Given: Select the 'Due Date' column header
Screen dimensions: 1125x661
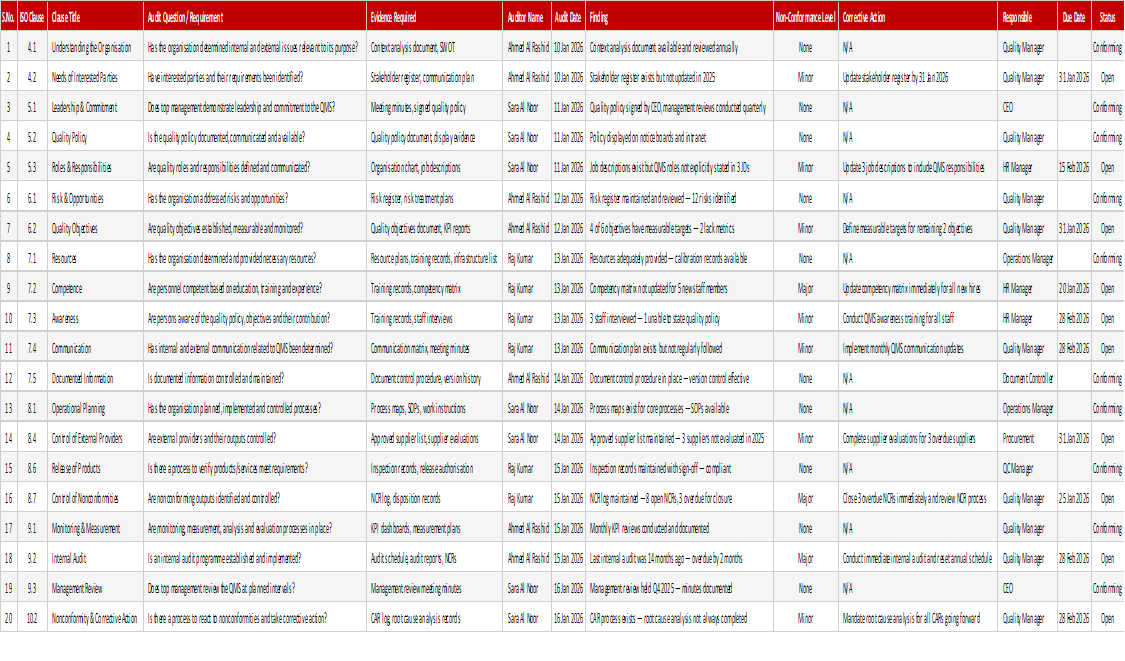Looking at the screenshot, I should point(1073,17).
